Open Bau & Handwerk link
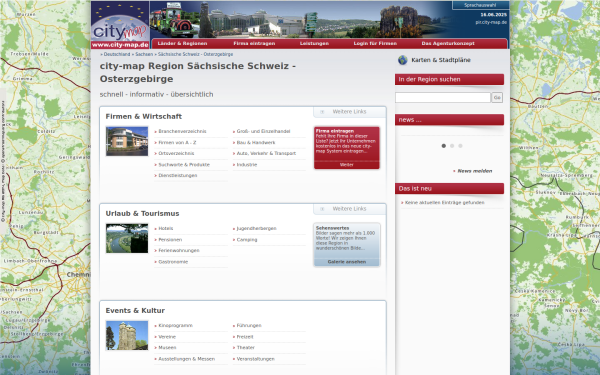Viewport: 600px width, 375px height. (x=256, y=142)
